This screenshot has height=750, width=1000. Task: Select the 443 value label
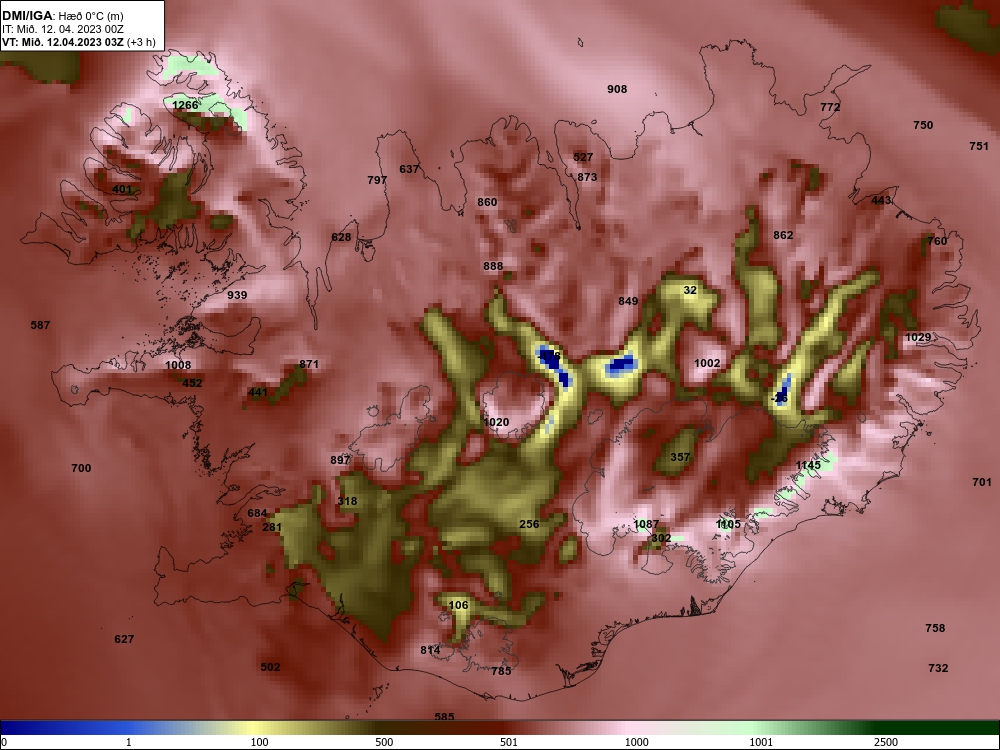(x=881, y=200)
